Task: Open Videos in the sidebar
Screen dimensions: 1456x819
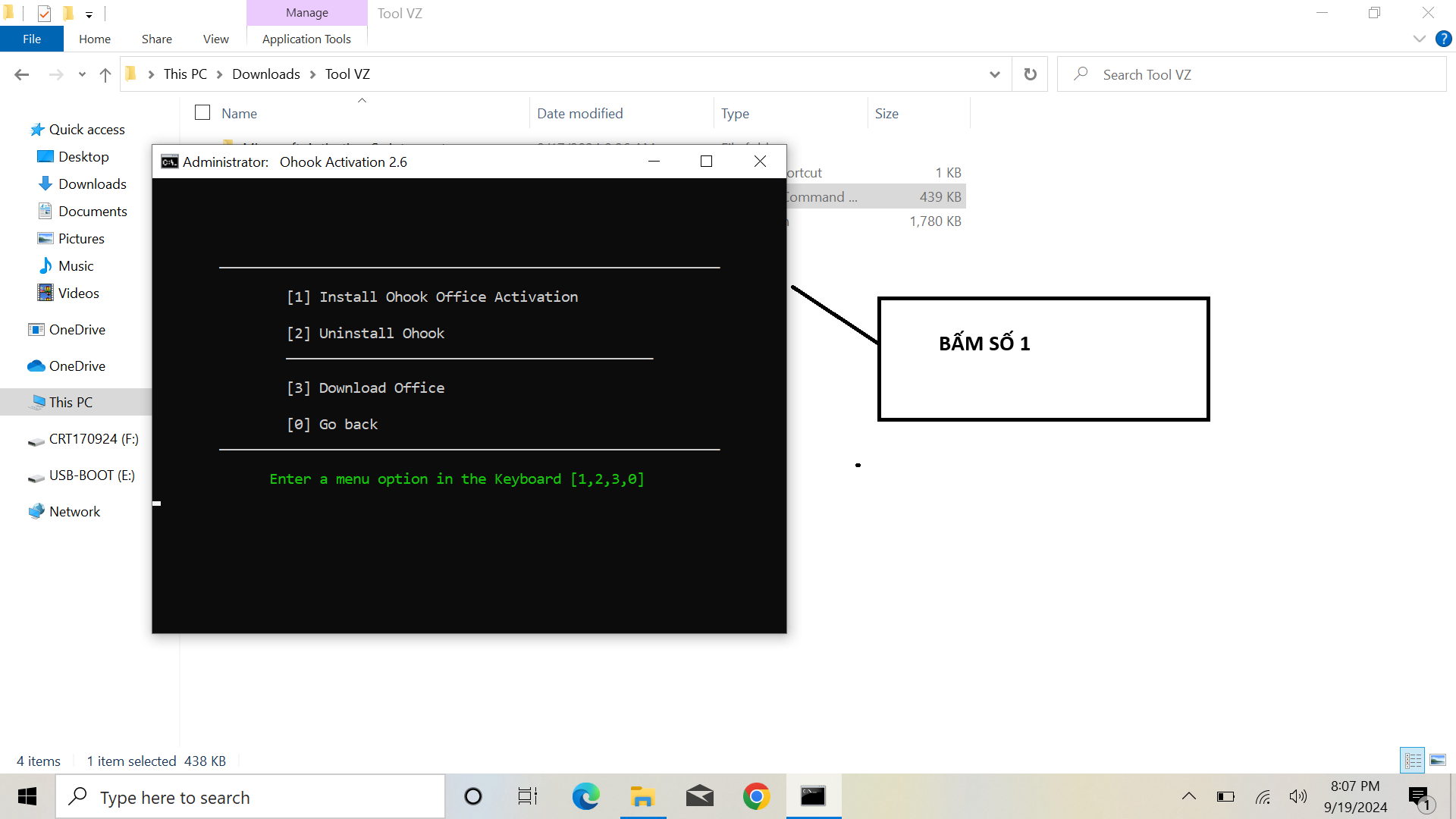Action: [x=78, y=293]
